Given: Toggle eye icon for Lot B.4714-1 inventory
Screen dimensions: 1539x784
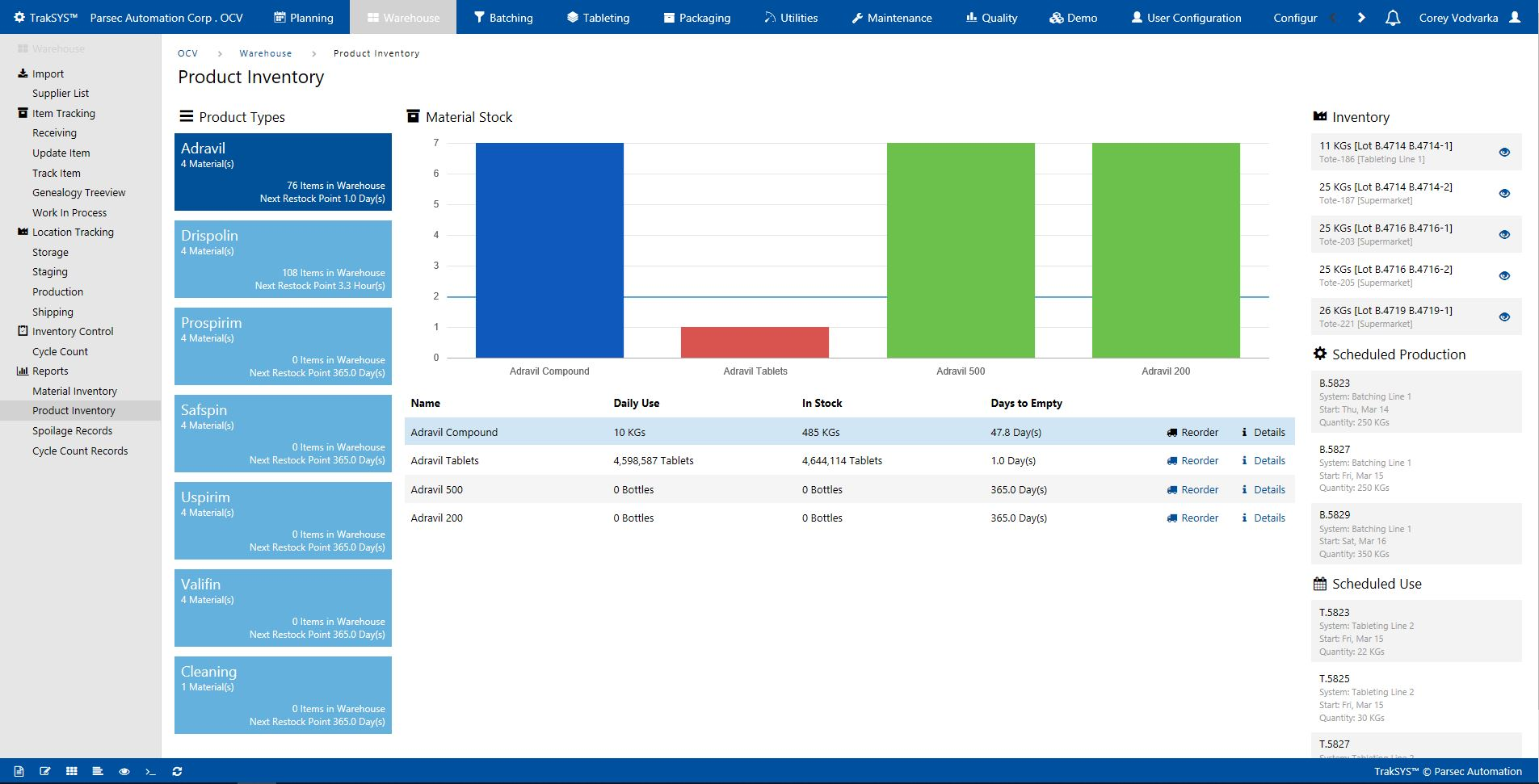Looking at the screenshot, I should pos(1504,152).
